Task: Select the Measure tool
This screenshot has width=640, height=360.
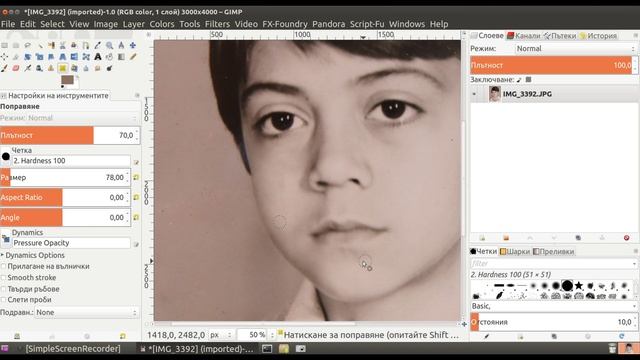Action: (121, 45)
